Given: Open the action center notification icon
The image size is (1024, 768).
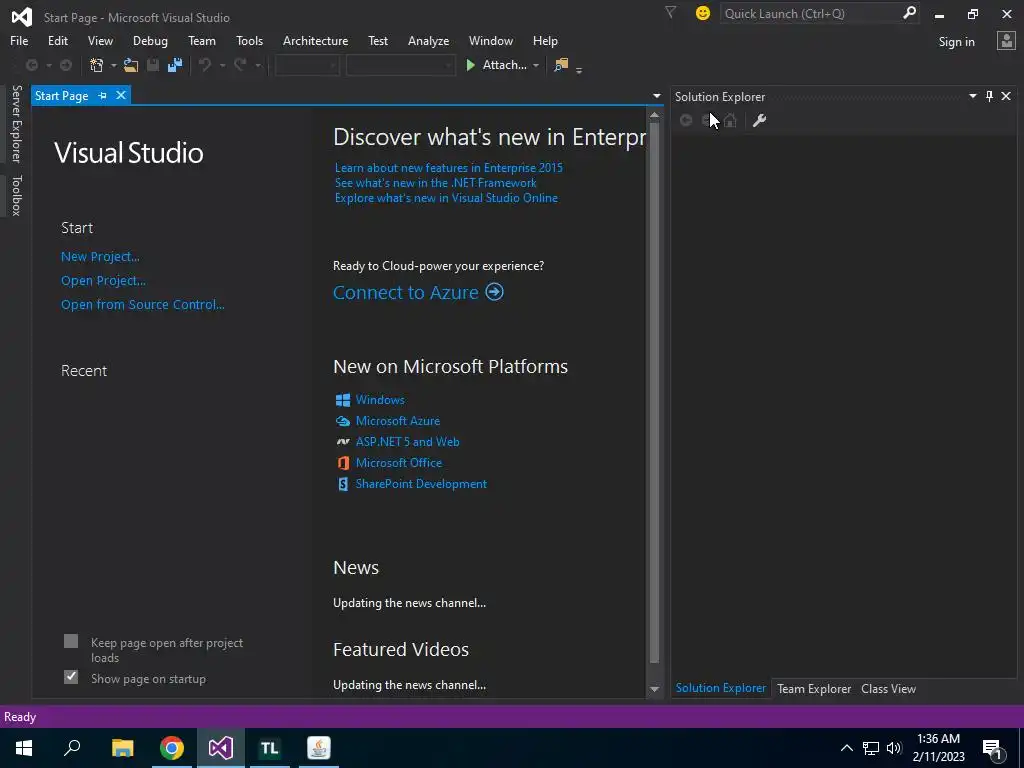Looking at the screenshot, I should [992, 748].
